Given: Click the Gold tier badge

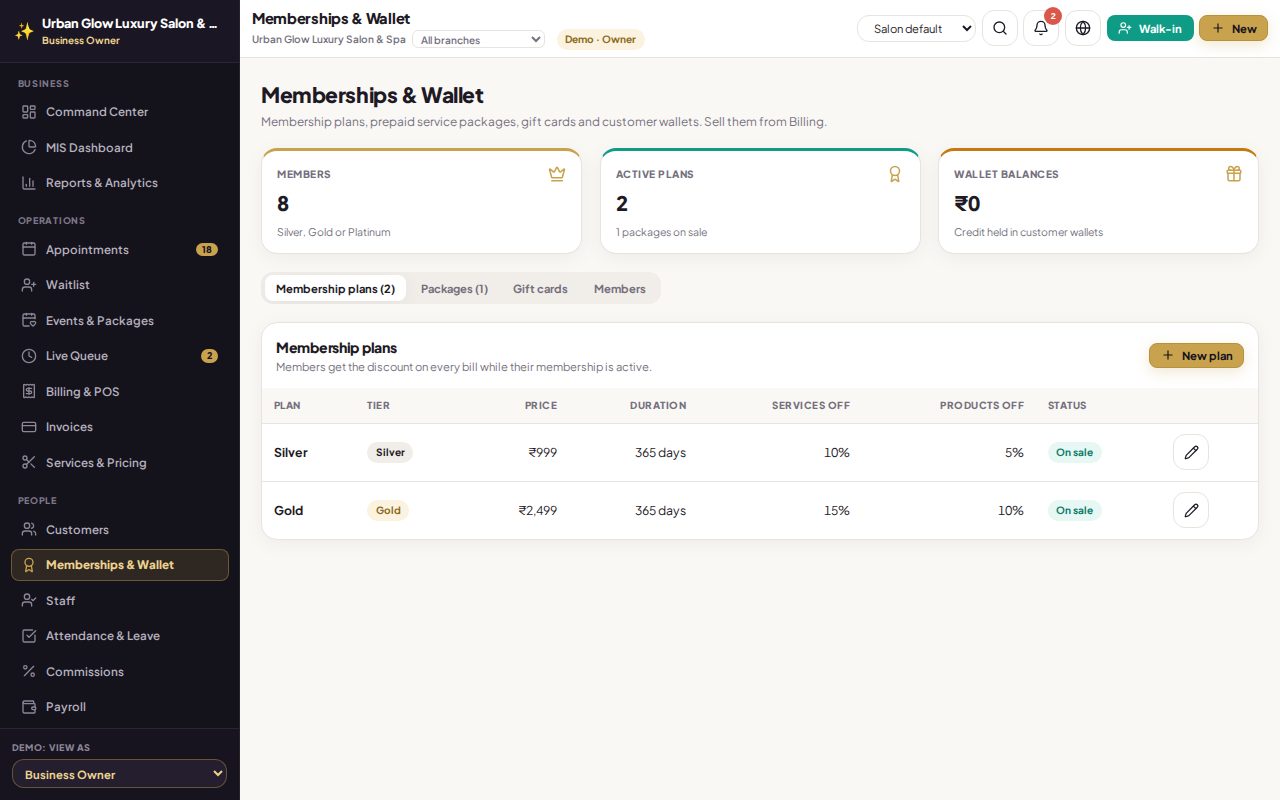Looking at the screenshot, I should [x=388, y=510].
